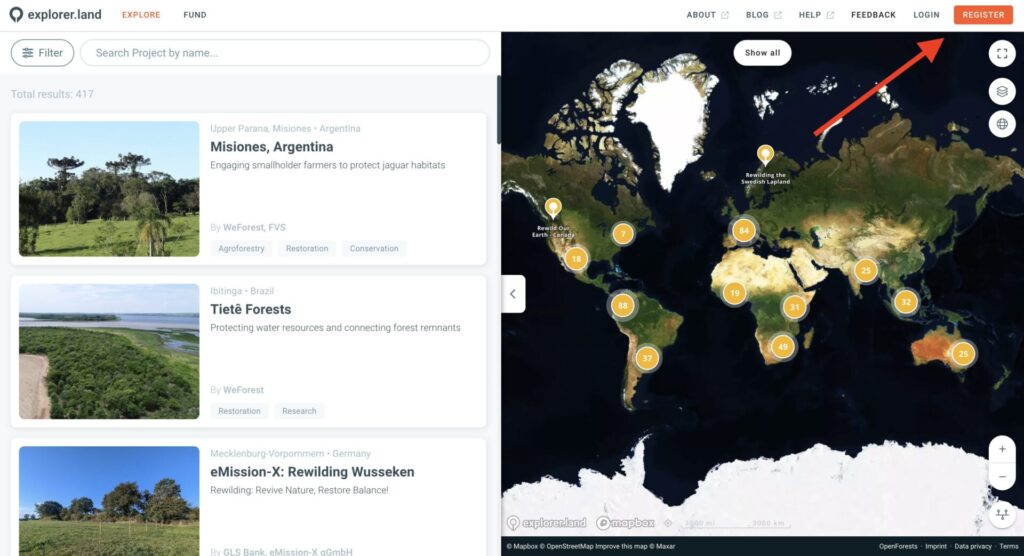Open the Filter options
1024x556 pixels.
[x=42, y=53]
